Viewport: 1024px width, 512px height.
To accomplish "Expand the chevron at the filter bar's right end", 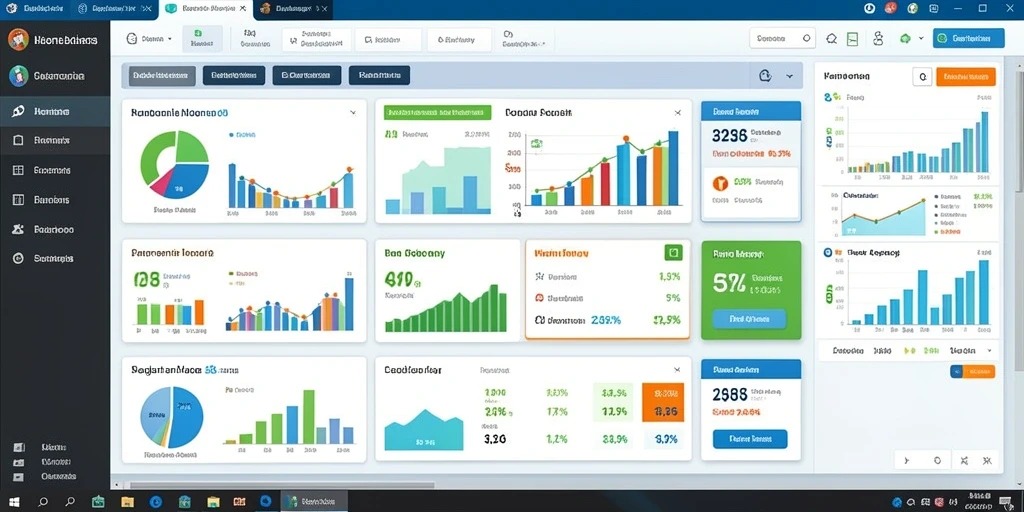I will tap(790, 76).
